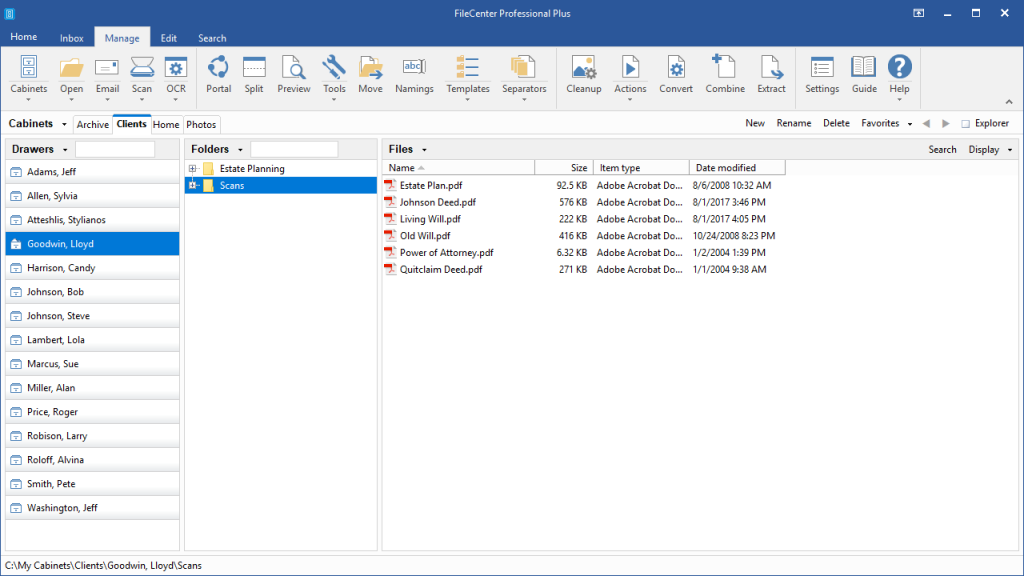Select the Washington, Jeff drawer
Image resolution: width=1024 pixels, height=576 pixels.
(92, 508)
